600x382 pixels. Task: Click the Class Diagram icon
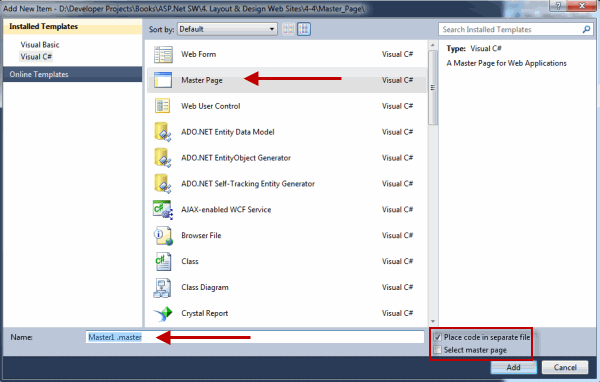click(162, 287)
